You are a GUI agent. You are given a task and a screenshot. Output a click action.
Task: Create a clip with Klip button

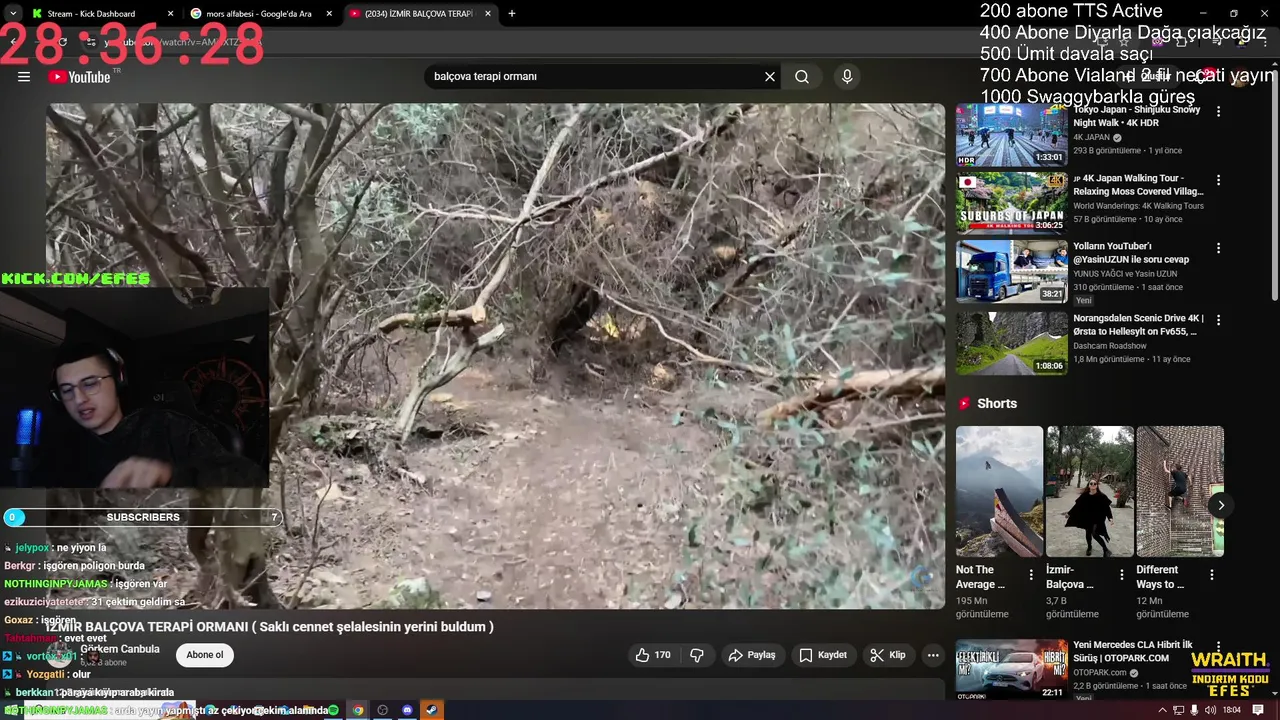[888, 655]
